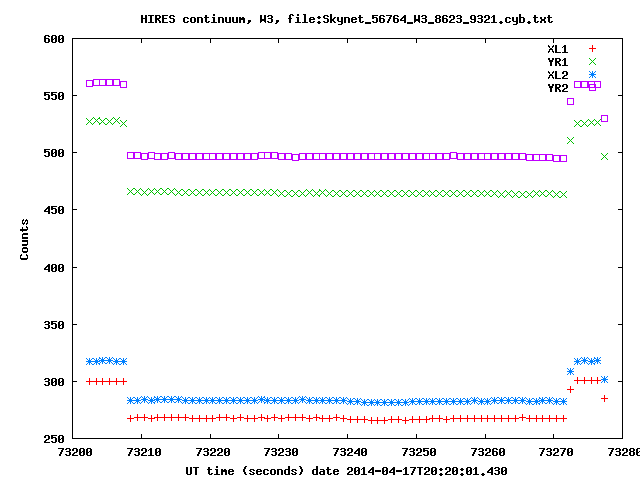The width and height of the screenshot is (640, 480).
Task: Select the YR1 legend label
Action: [558, 62]
